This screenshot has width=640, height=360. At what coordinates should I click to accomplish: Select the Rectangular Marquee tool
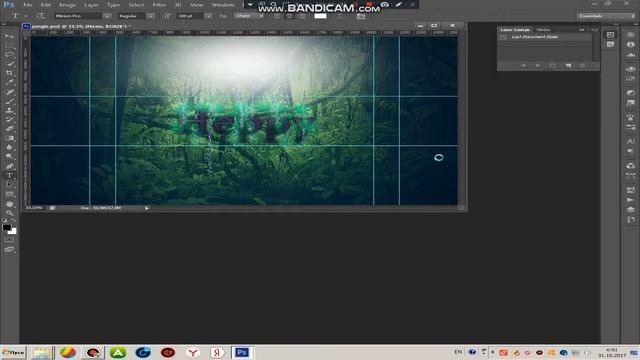click(9, 45)
